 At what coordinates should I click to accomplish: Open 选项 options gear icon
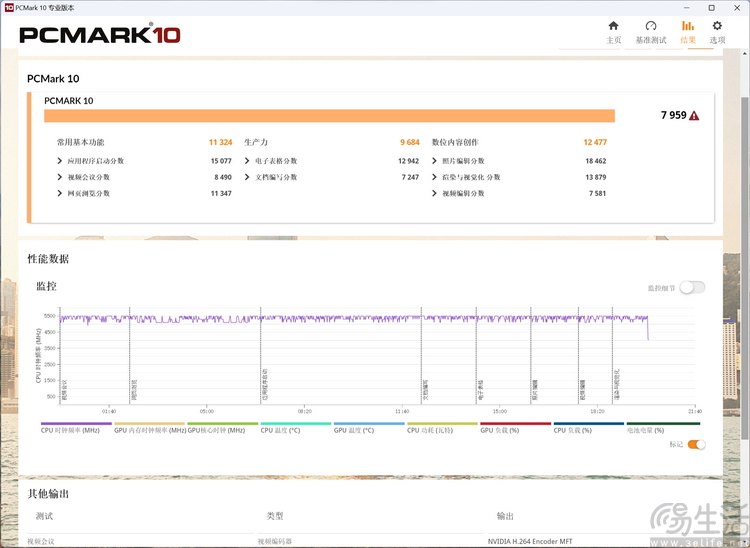pos(717,27)
